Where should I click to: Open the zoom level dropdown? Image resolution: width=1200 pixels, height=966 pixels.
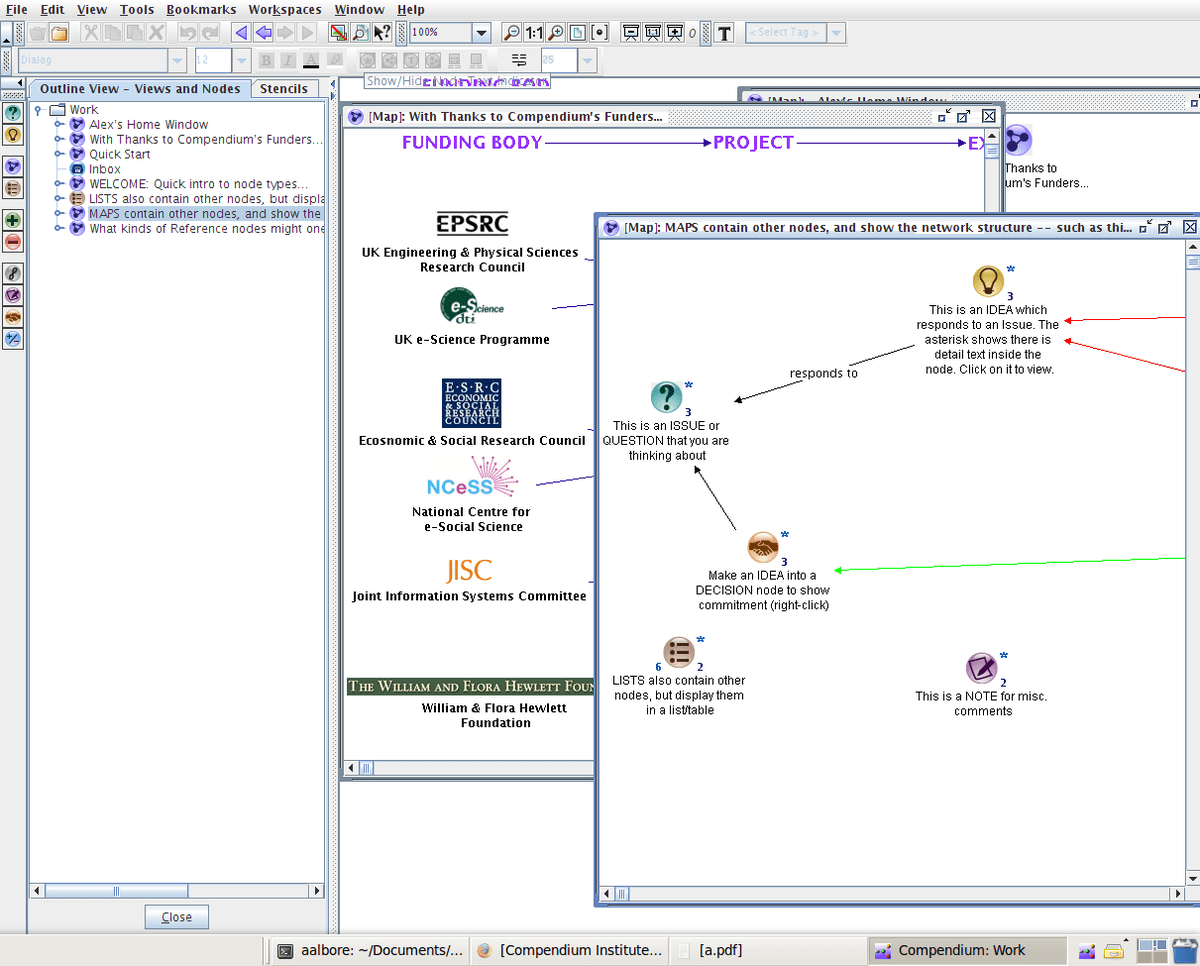click(482, 32)
